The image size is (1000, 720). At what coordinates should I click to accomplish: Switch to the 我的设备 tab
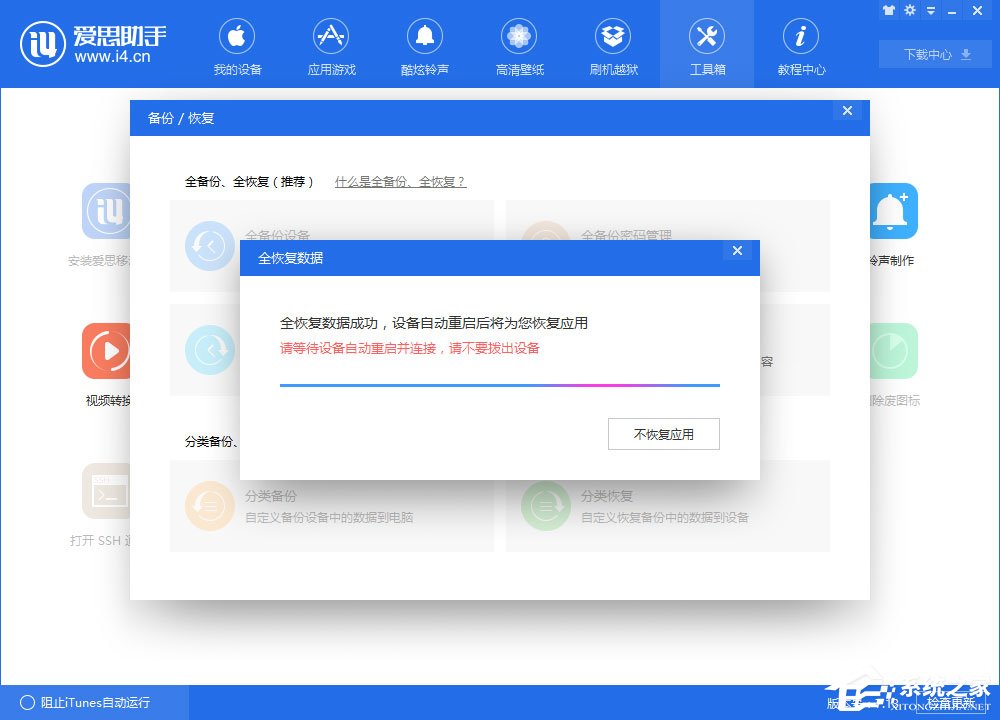pyautogui.click(x=237, y=36)
